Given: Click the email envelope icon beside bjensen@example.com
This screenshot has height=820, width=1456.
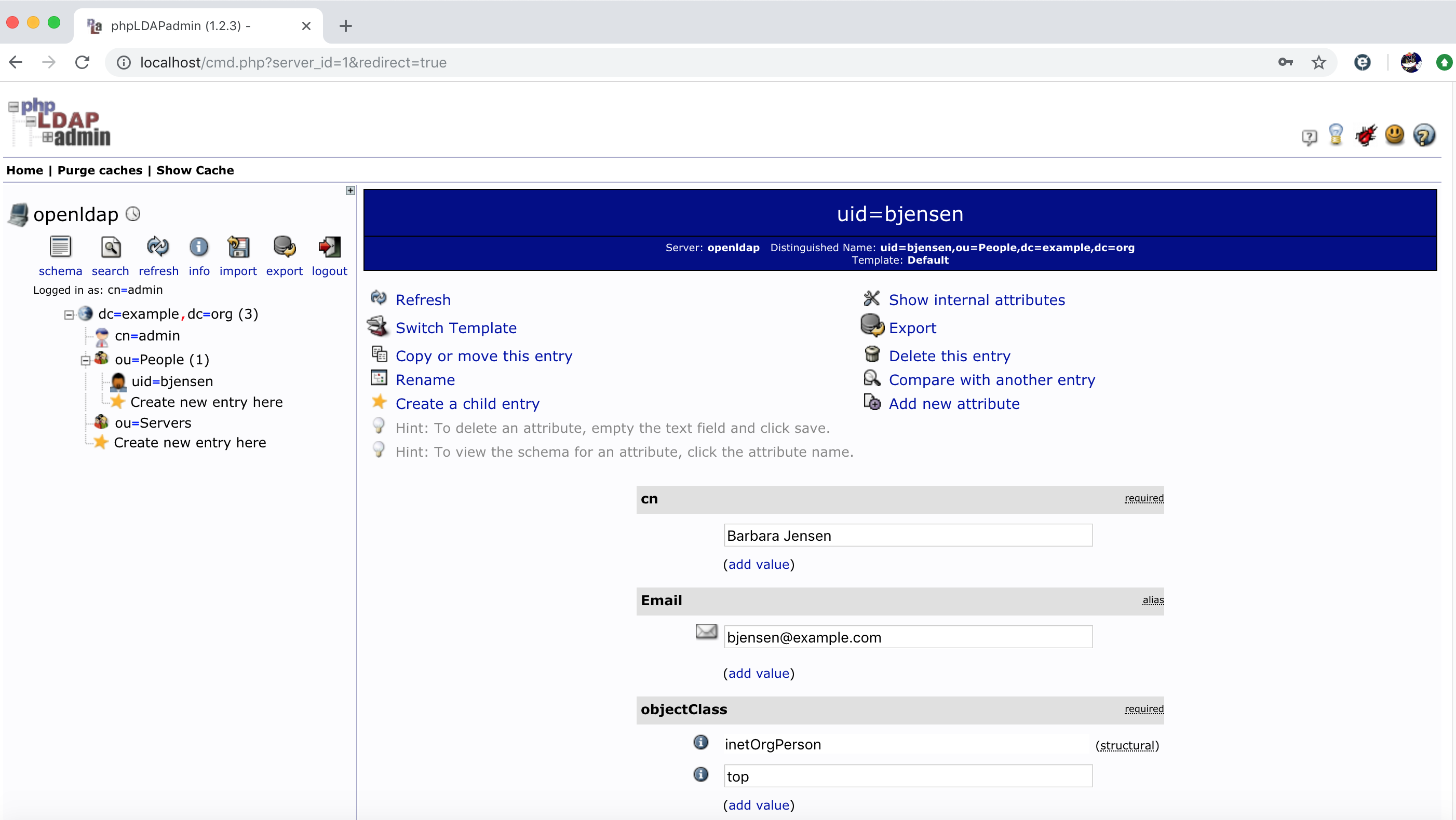Looking at the screenshot, I should click(x=706, y=633).
